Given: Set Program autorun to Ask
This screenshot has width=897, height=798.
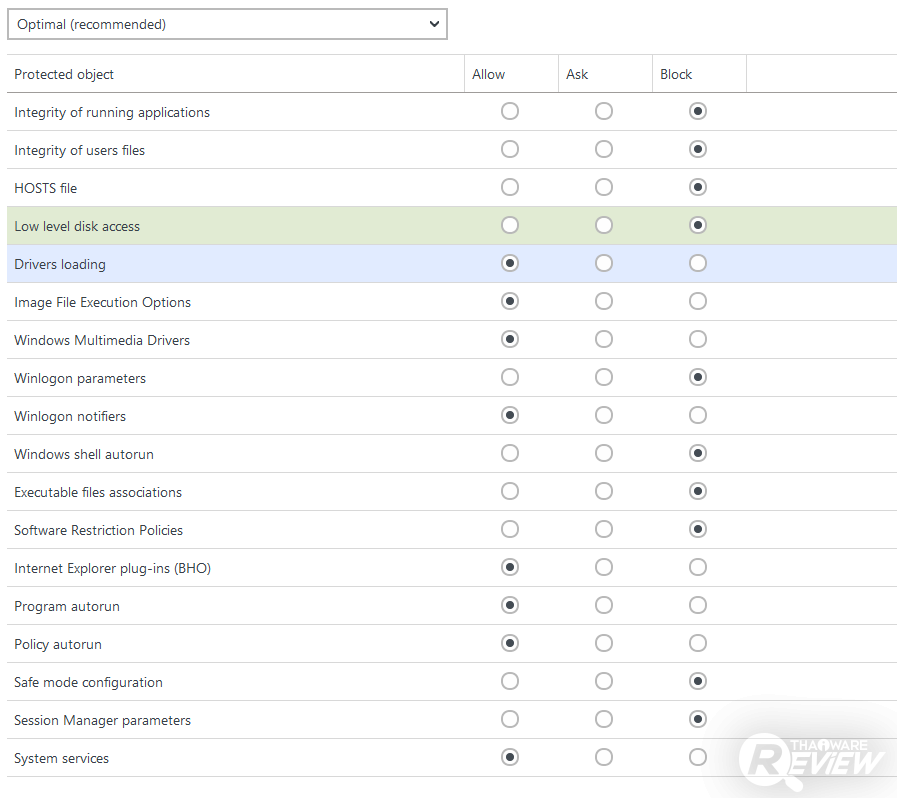Looking at the screenshot, I should coord(604,605).
